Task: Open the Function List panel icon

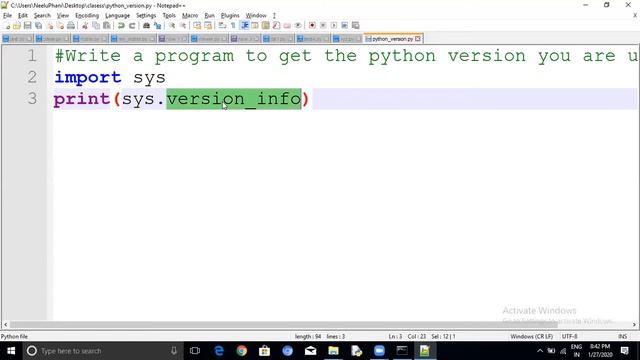Action: (276, 25)
